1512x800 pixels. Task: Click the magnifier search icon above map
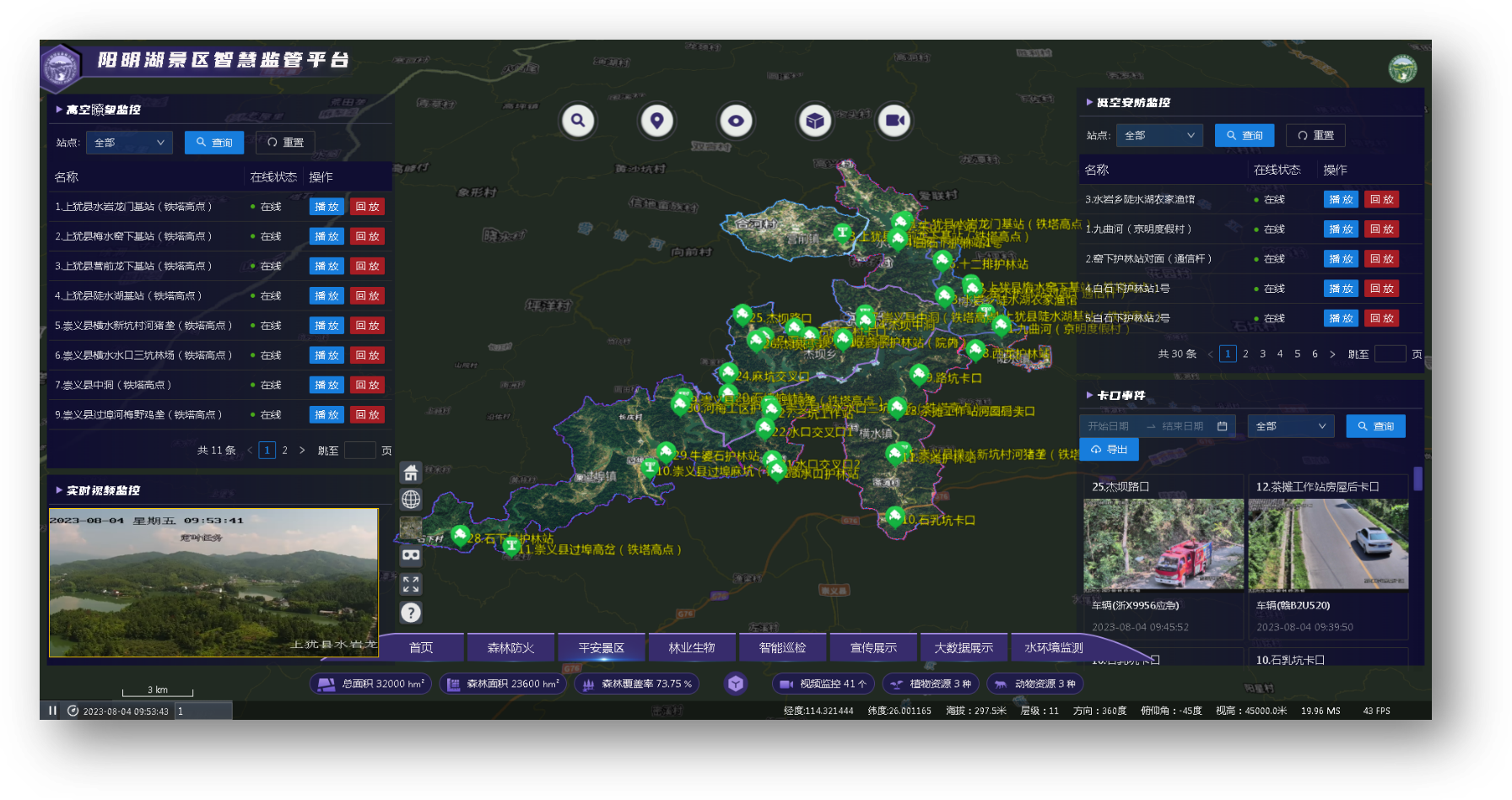pyautogui.click(x=578, y=121)
